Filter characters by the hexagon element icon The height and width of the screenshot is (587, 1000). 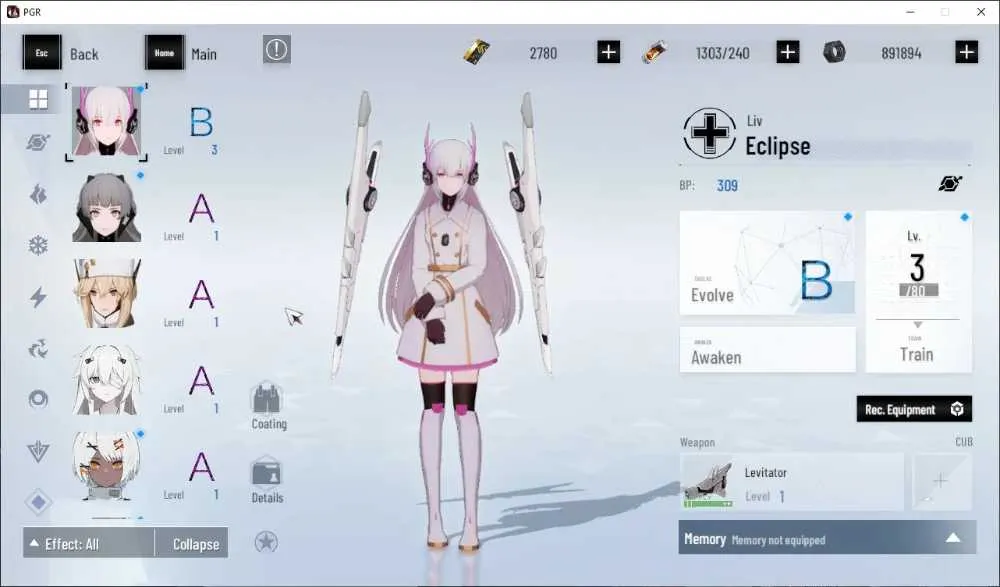pyautogui.click(x=38, y=142)
